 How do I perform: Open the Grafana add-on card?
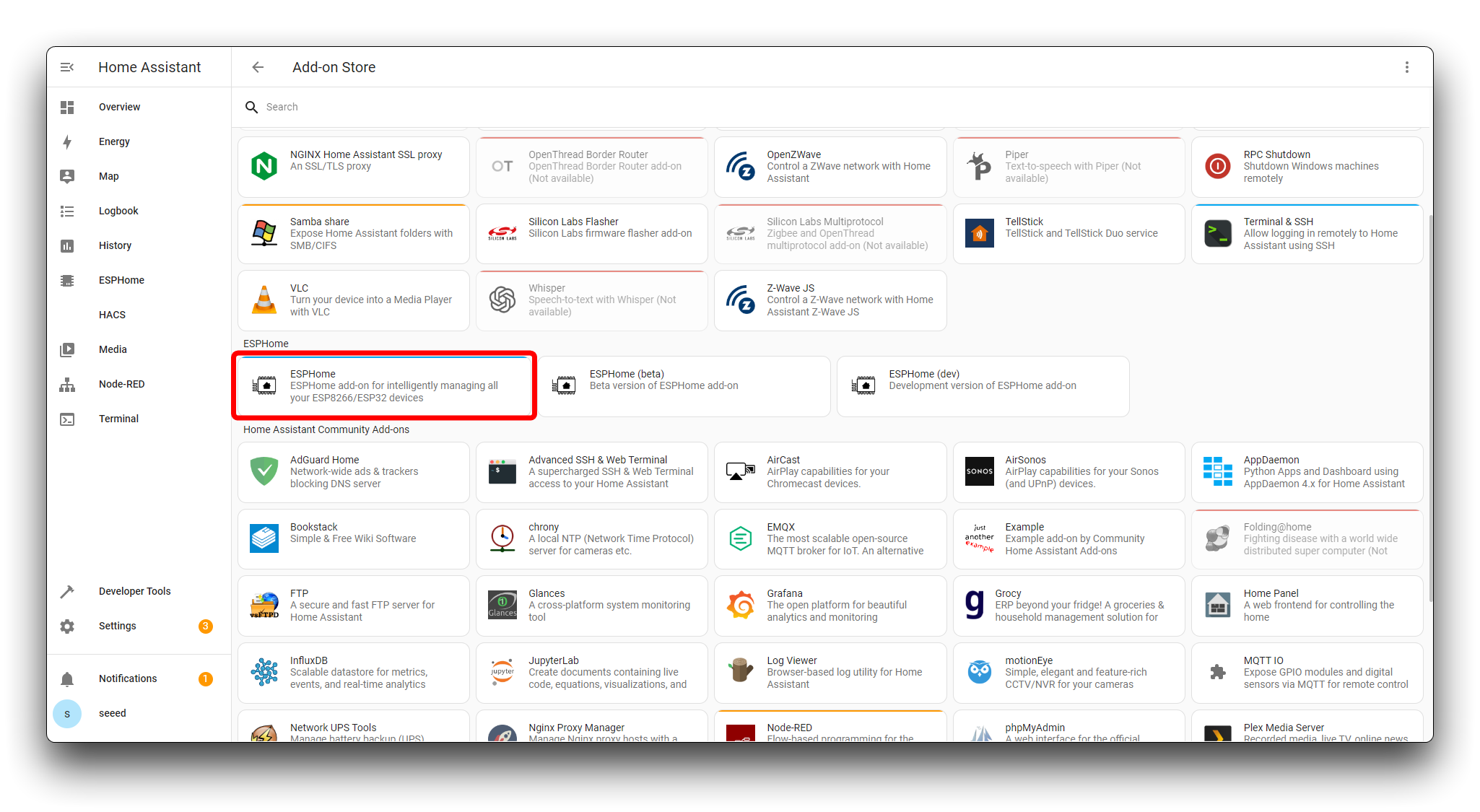point(830,606)
